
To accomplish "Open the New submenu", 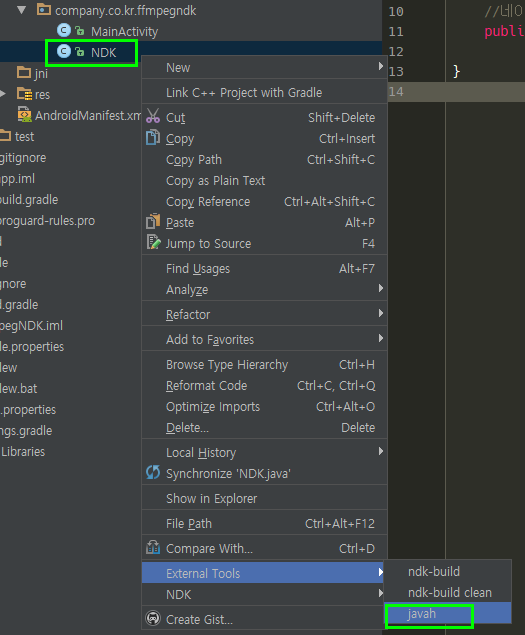I will [x=264, y=67].
